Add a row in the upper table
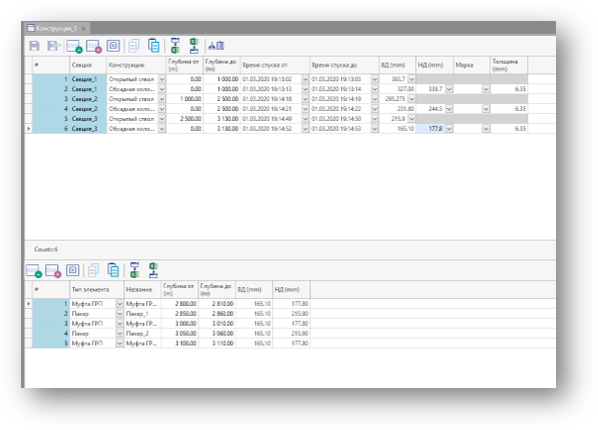Image resolution: width=598 pixels, height=430 pixels. pyautogui.click(x=74, y=46)
